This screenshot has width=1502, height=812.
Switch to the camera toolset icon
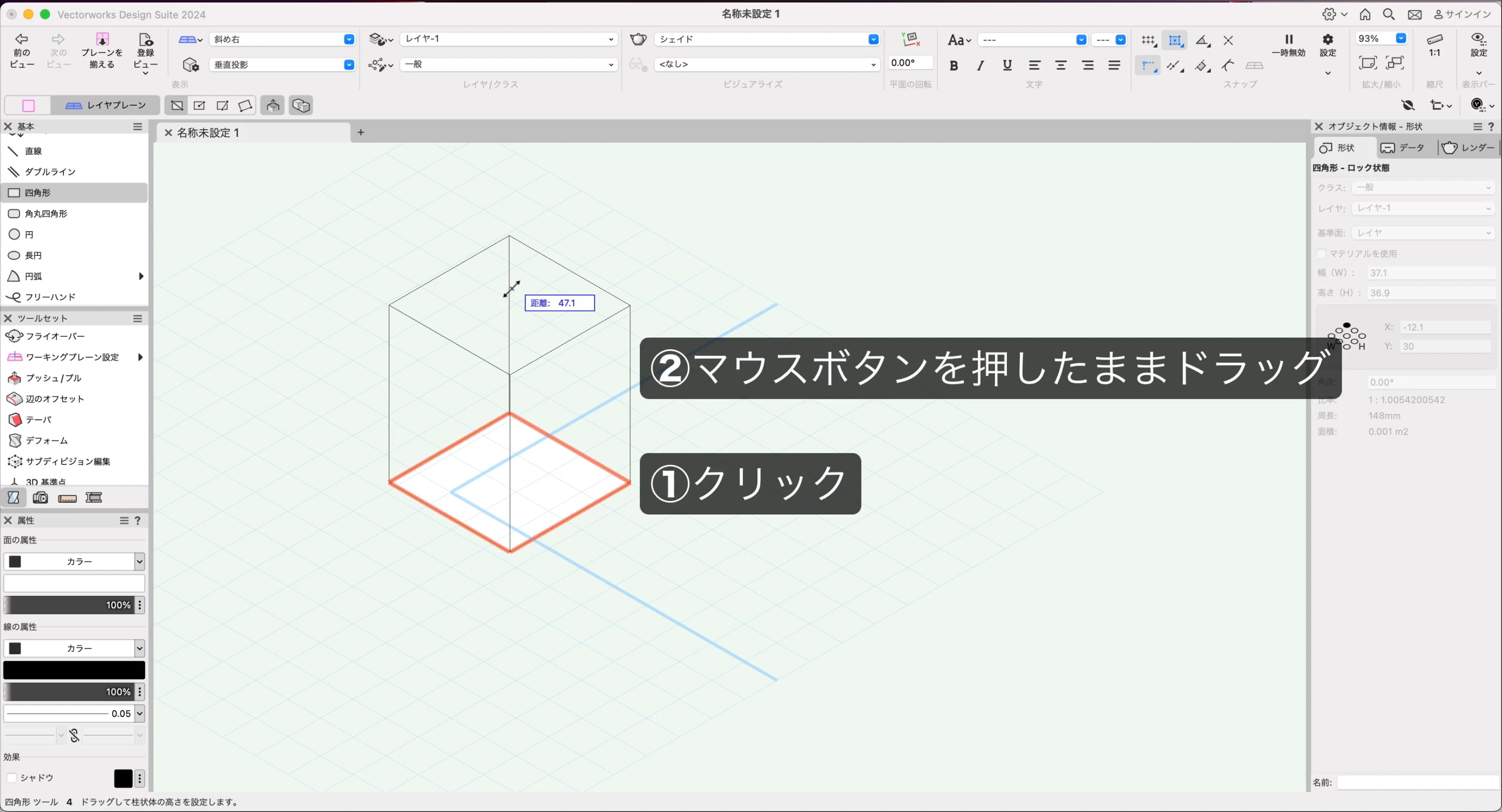tap(40, 498)
